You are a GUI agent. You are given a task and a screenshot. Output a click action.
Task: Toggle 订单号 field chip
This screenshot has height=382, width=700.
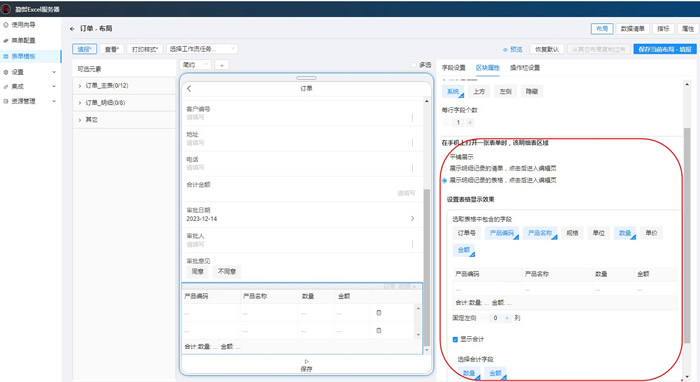pyautogui.click(x=466, y=233)
